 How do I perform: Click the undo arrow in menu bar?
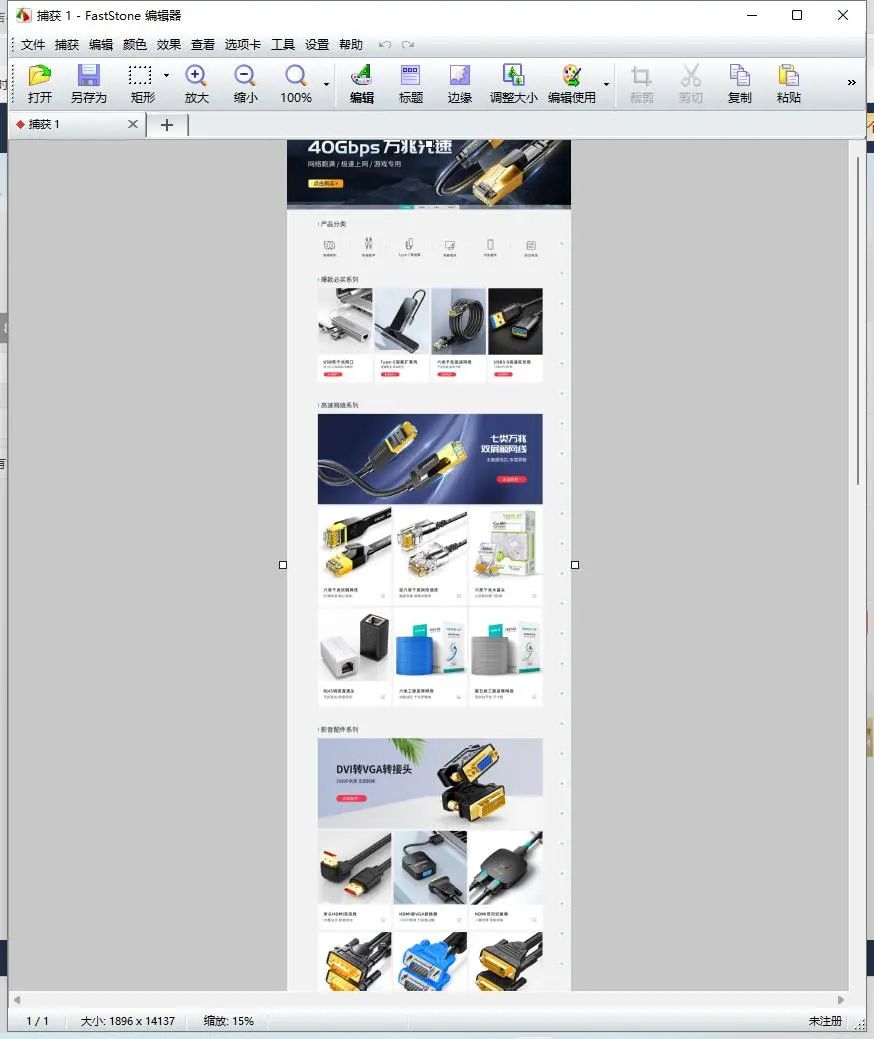tap(384, 44)
